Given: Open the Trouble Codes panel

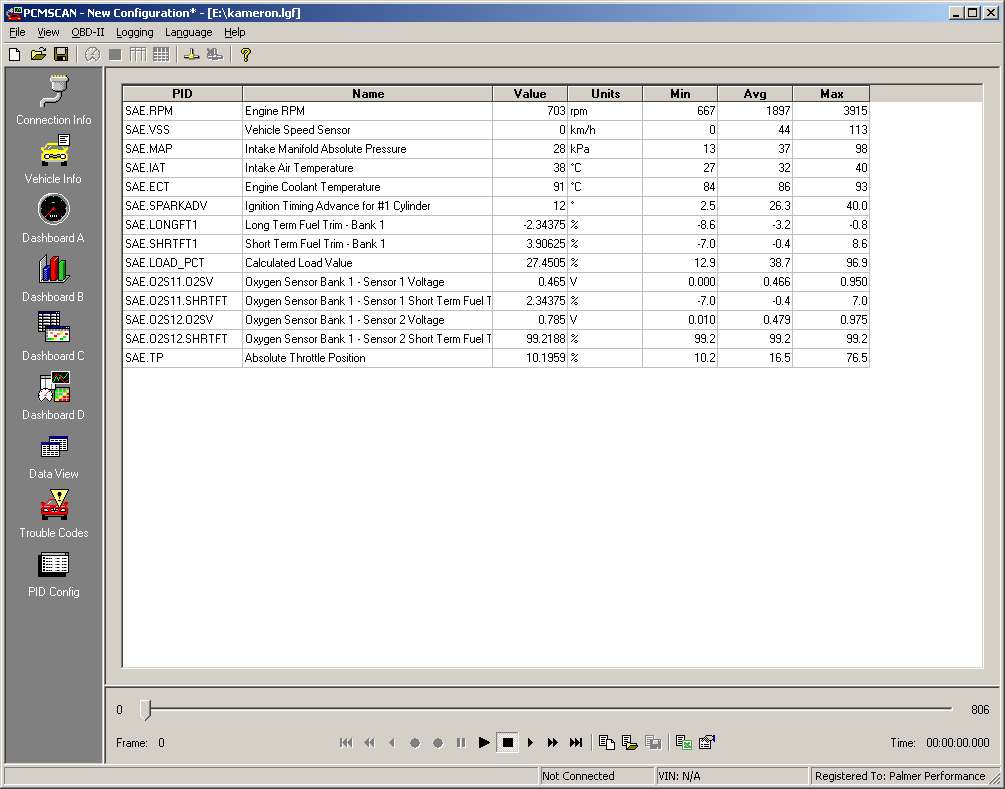Looking at the screenshot, I should [54, 513].
